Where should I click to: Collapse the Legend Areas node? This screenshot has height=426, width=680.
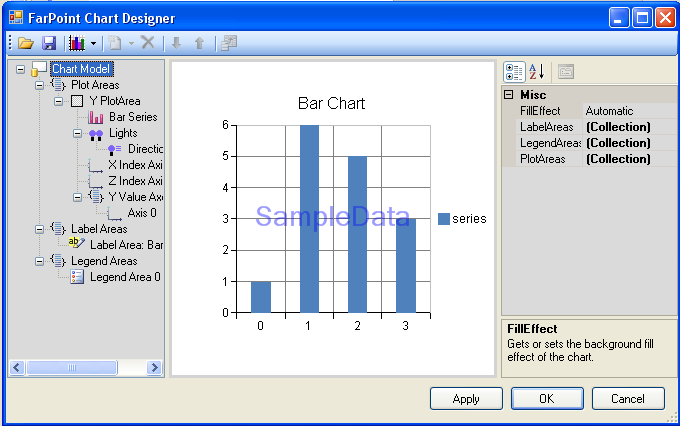coord(39,261)
